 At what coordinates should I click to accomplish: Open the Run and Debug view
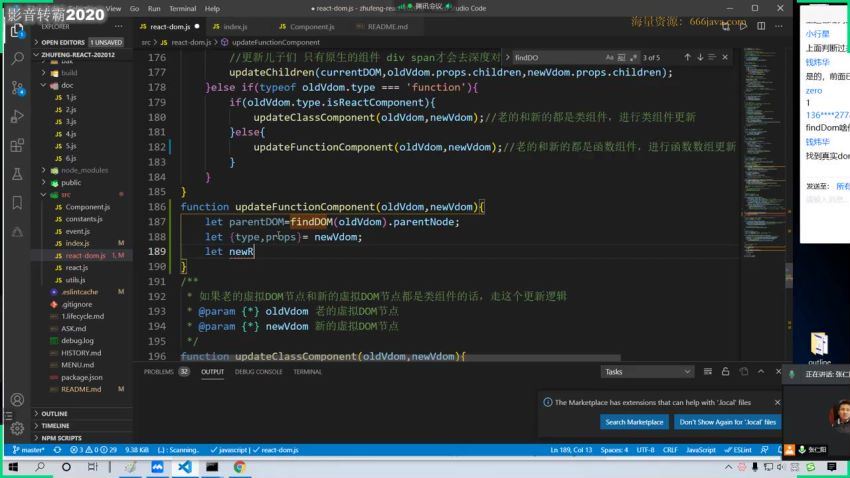point(17,117)
